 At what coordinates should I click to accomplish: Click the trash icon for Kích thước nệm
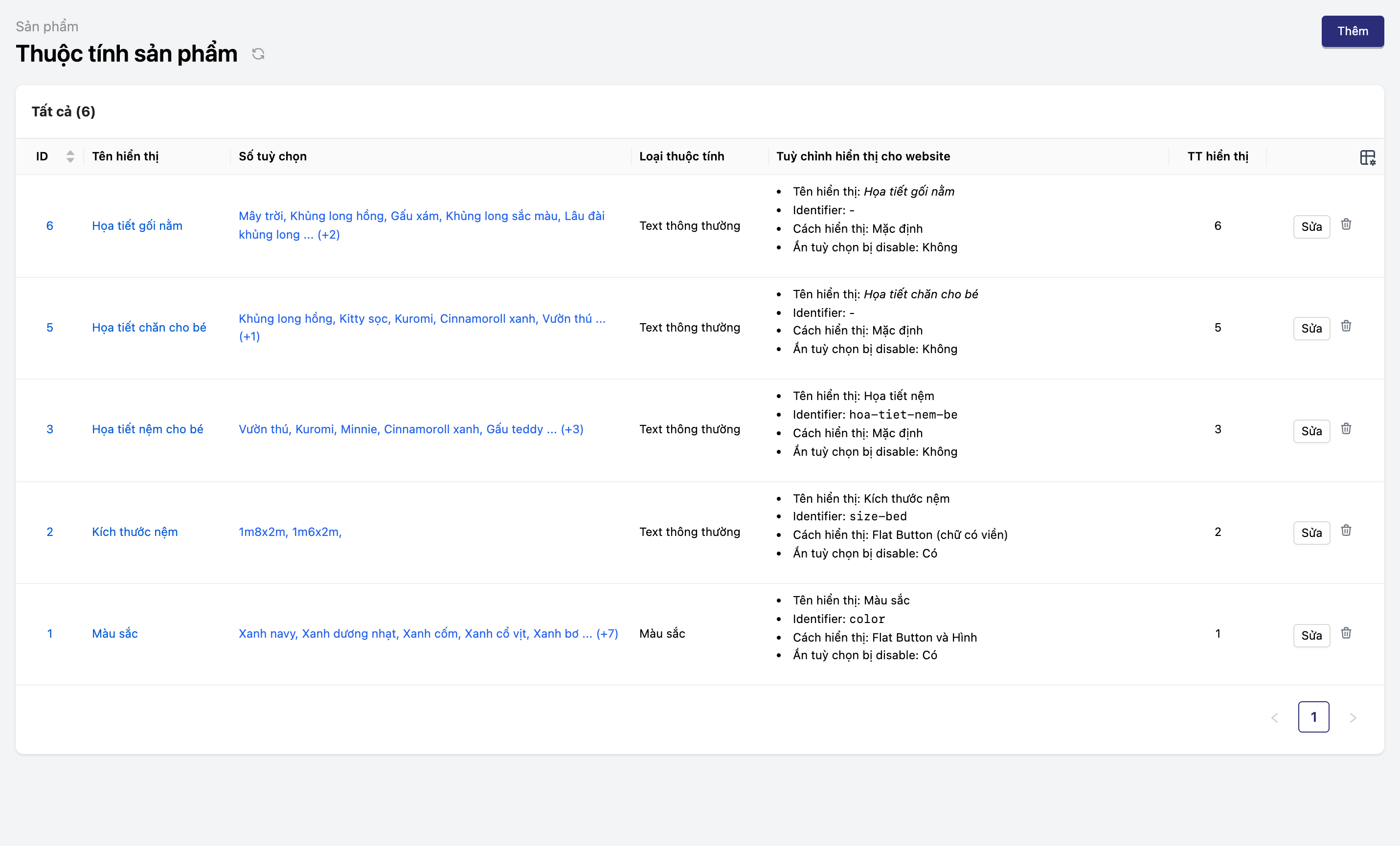[1345, 531]
